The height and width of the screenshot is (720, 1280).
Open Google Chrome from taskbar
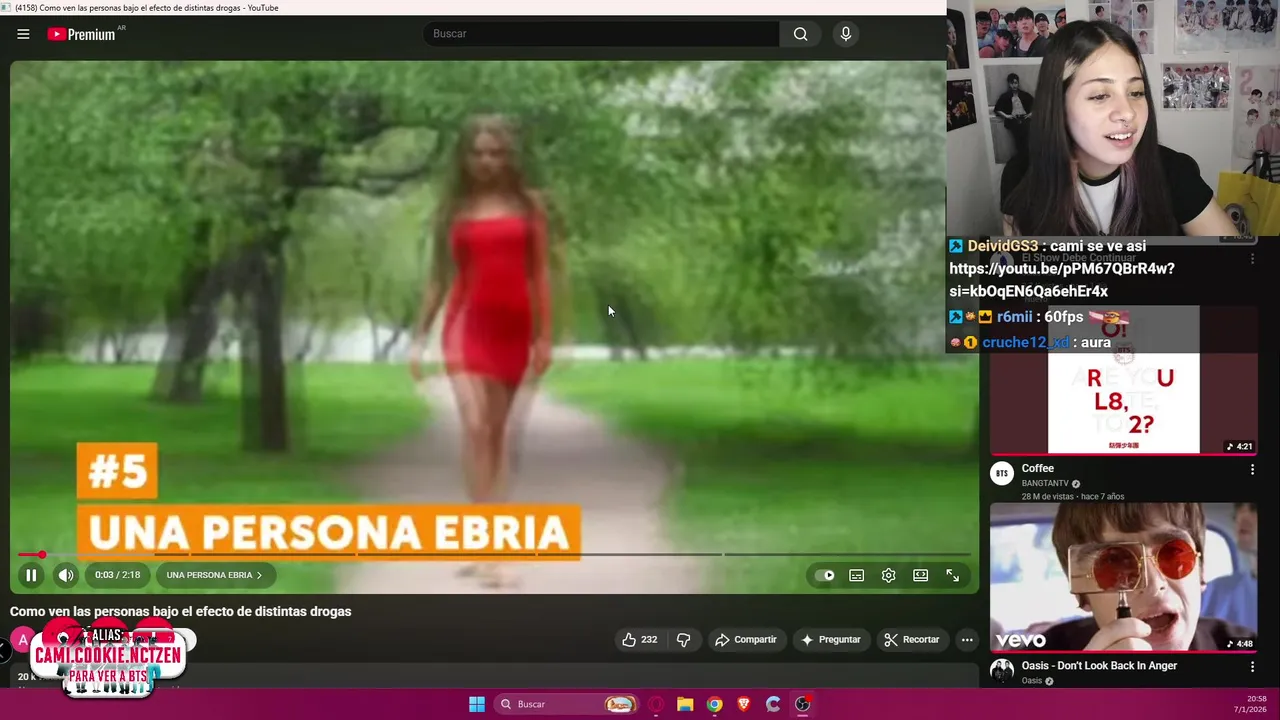pyautogui.click(x=714, y=704)
